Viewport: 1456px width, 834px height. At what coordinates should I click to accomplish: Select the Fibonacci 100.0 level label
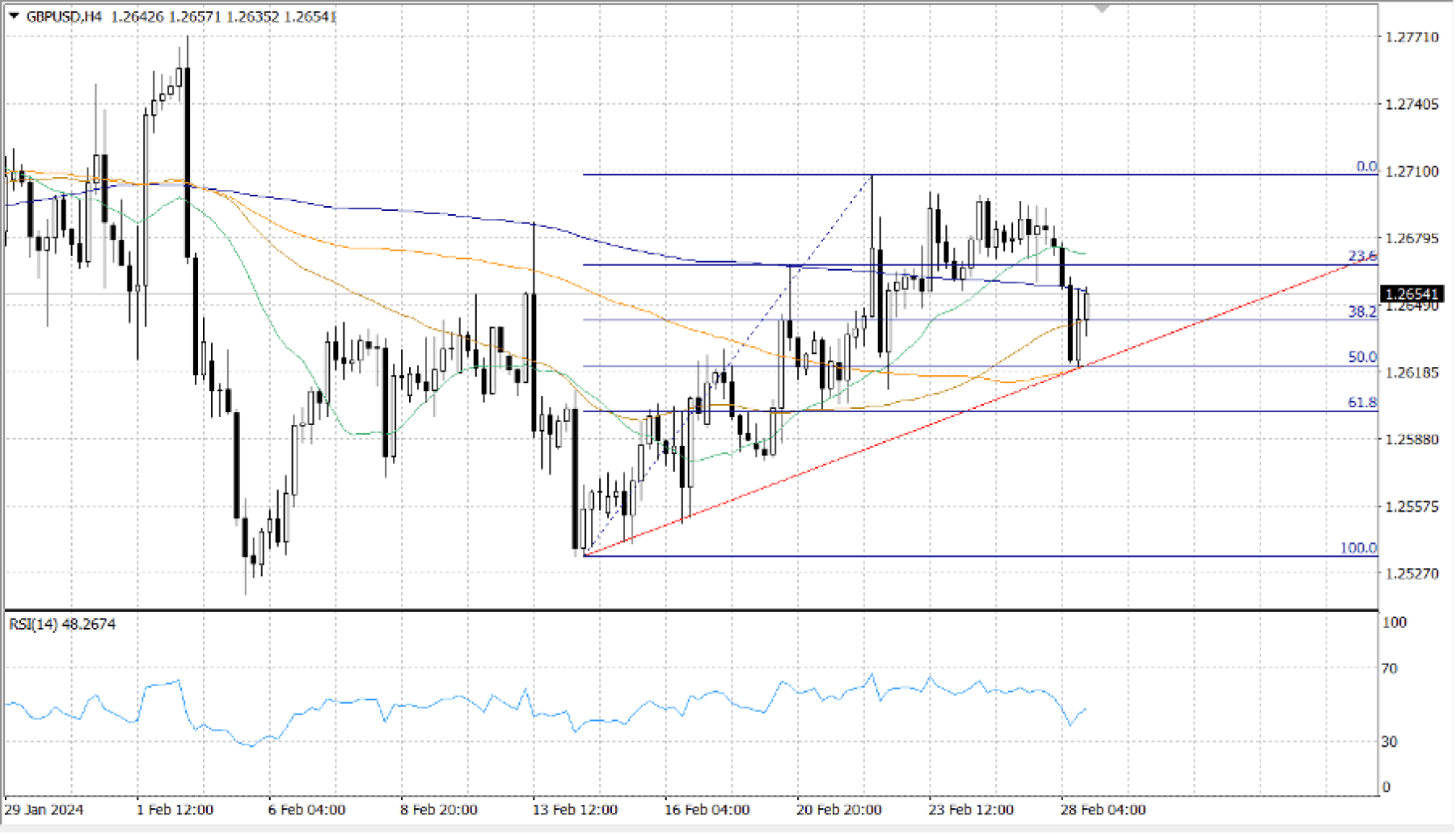(x=1358, y=548)
